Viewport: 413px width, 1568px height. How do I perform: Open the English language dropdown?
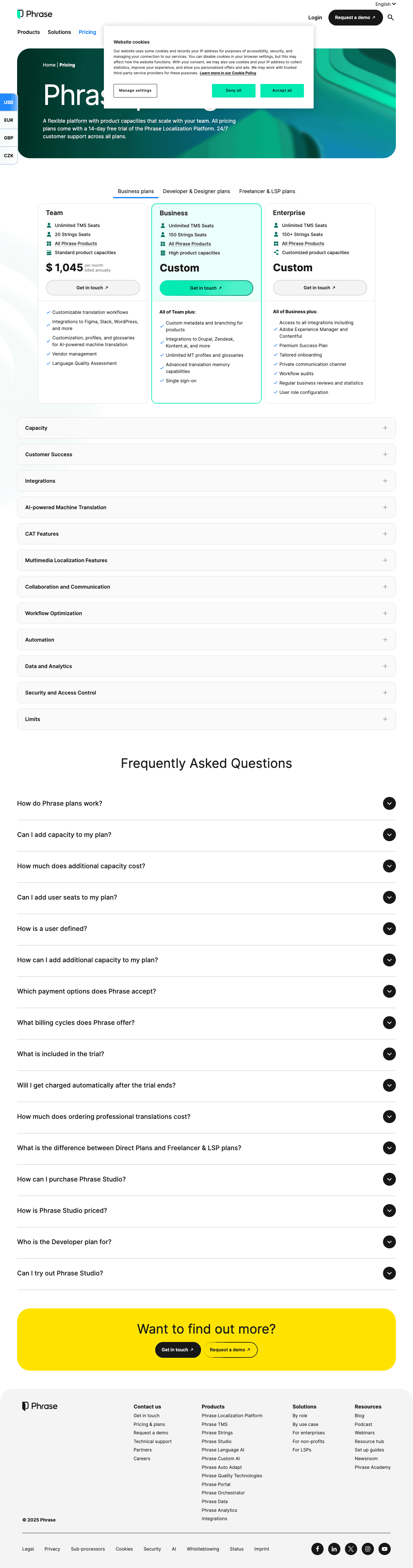[385, 4]
